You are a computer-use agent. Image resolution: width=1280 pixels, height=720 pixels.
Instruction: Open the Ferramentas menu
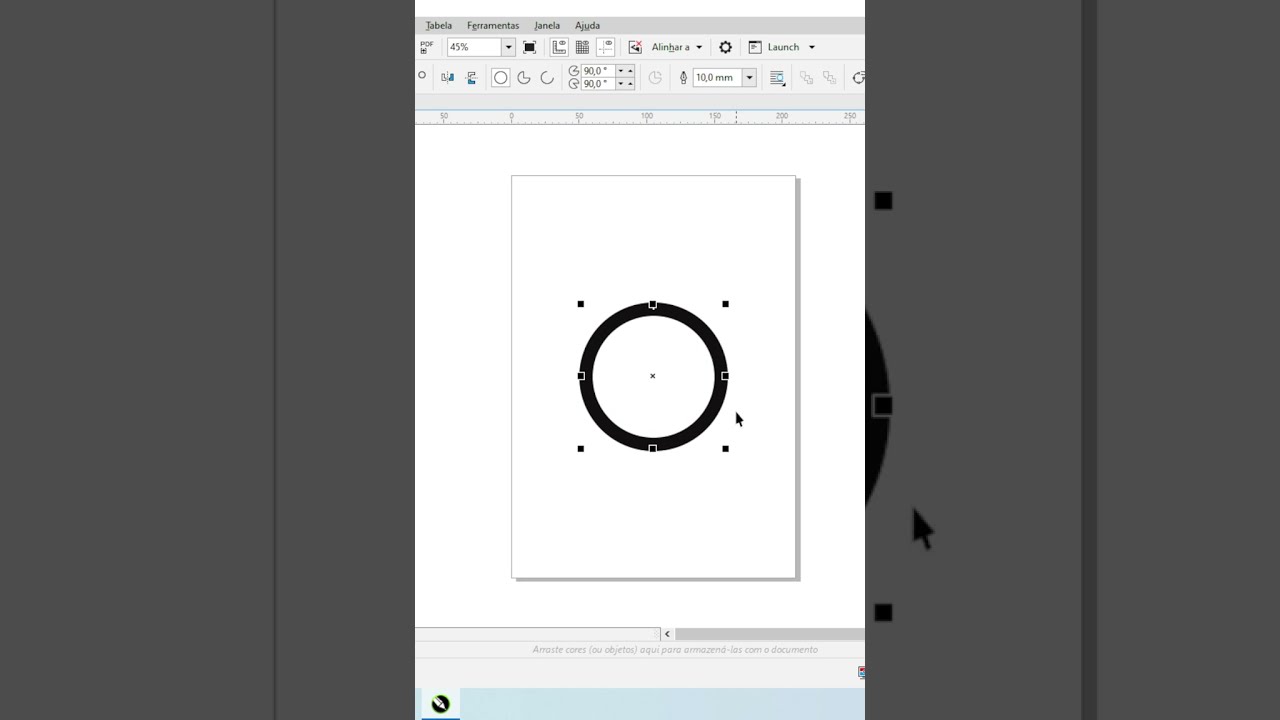pyautogui.click(x=493, y=26)
